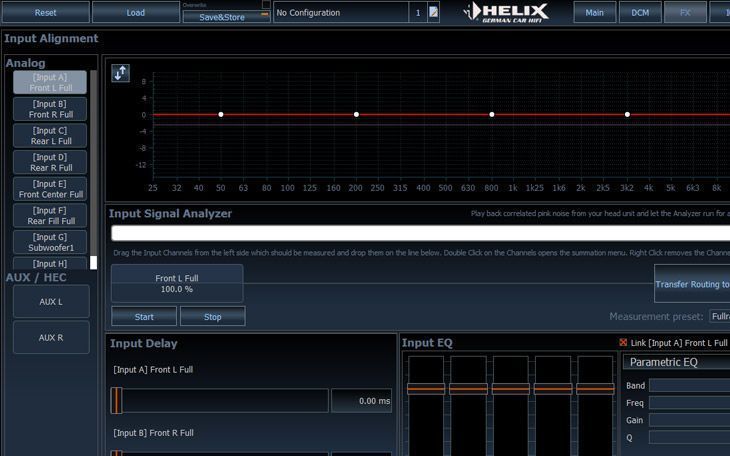
Task: Click the 0.00 ms delay value field
Action: point(361,401)
